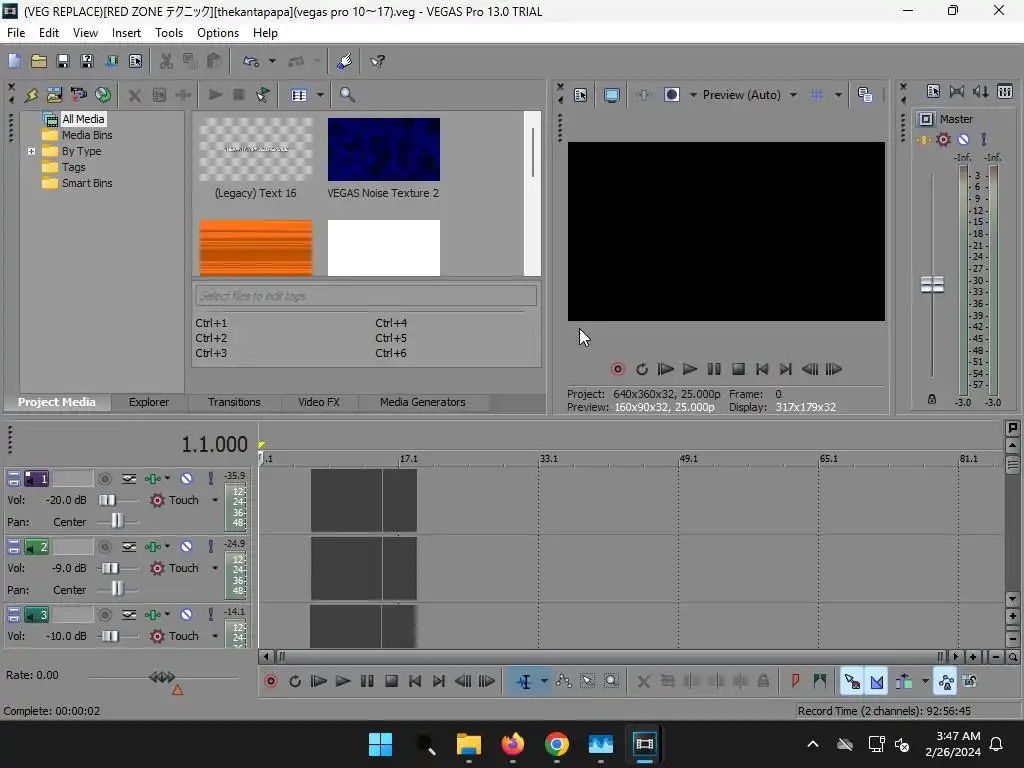Click the Master volume fader
The width and height of the screenshot is (1024, 768).
pos(932,285)
